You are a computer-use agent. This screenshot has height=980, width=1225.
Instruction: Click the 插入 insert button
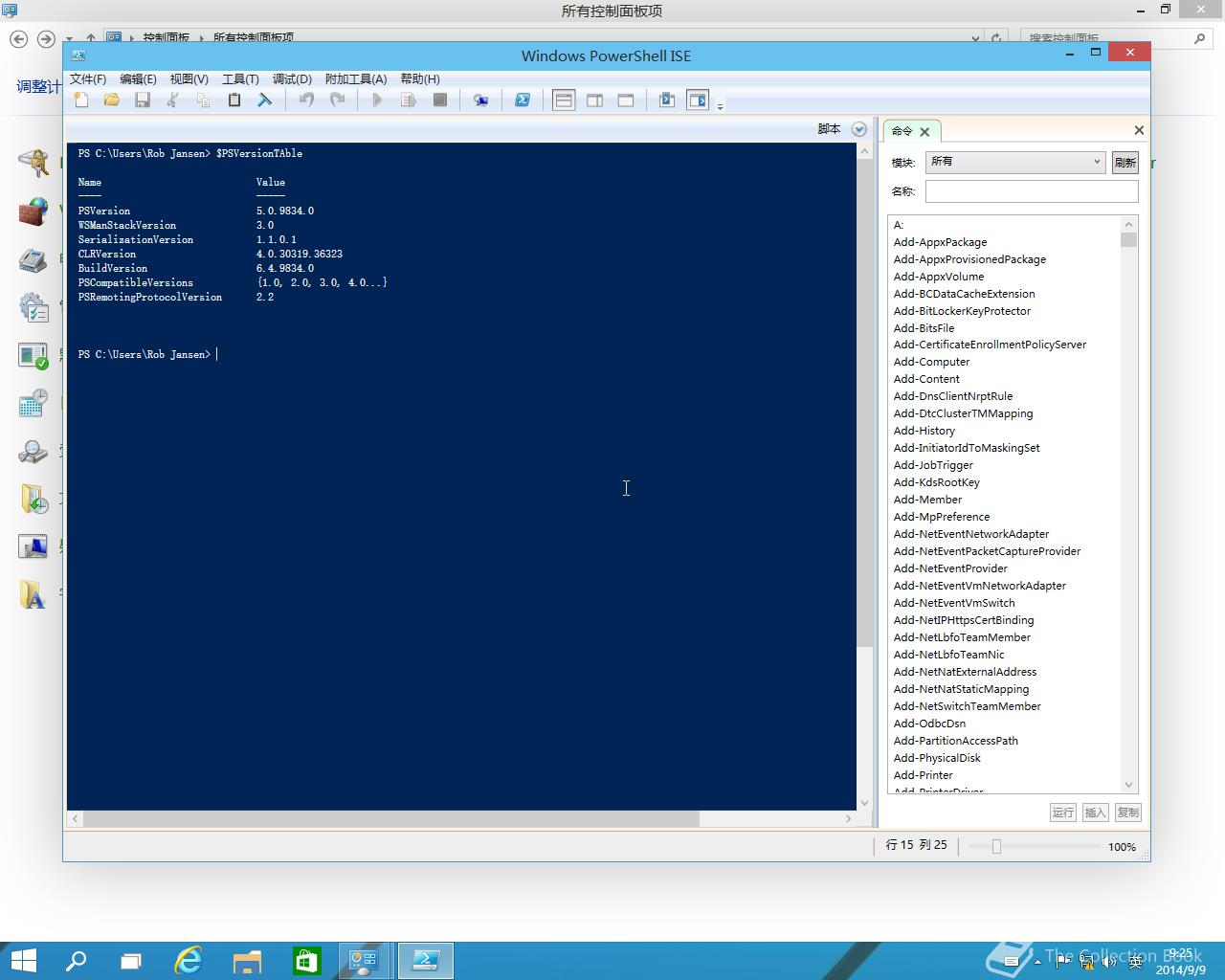coord(1096,813)
